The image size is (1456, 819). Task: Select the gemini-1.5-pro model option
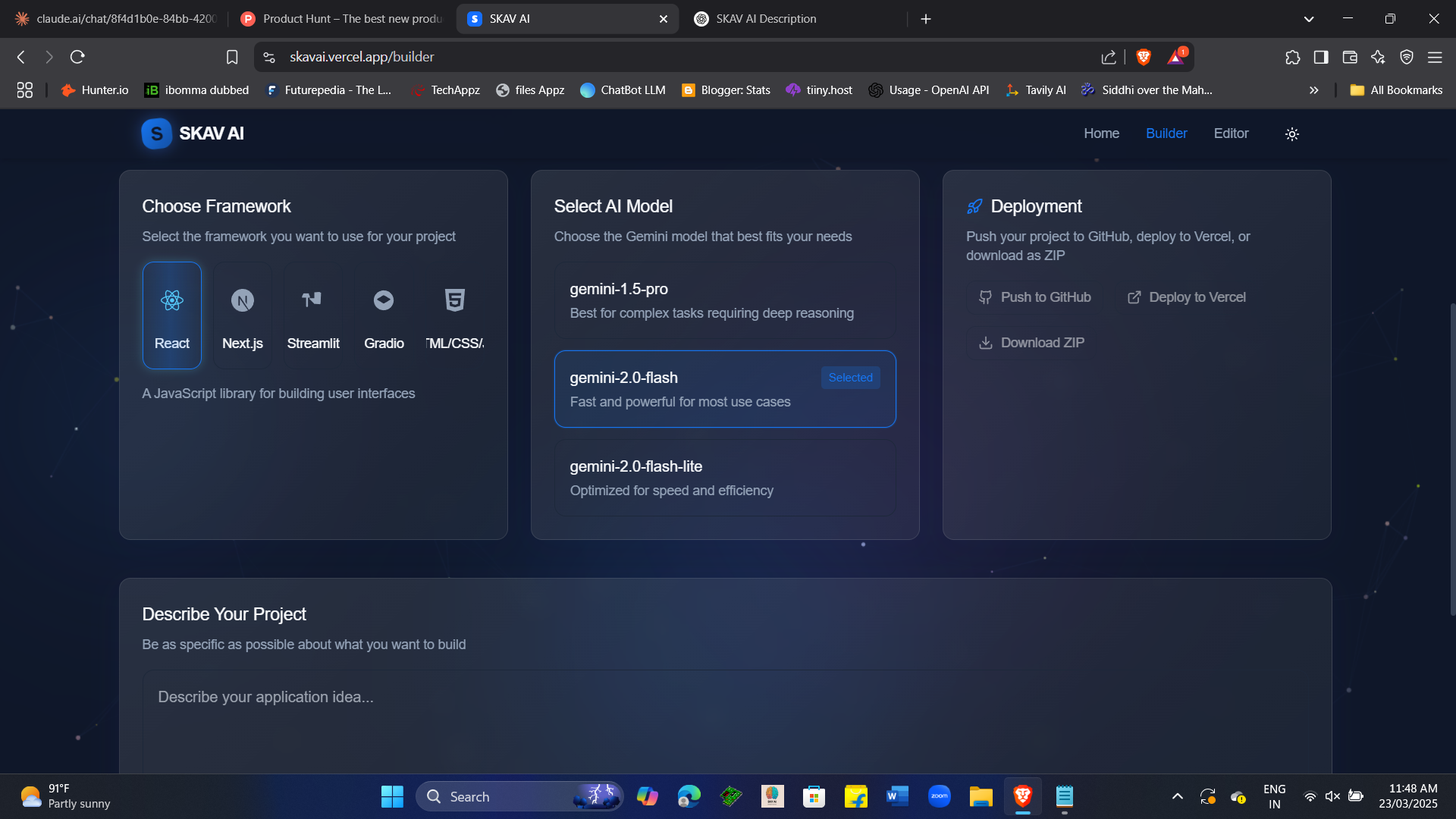tap(724, 301)
